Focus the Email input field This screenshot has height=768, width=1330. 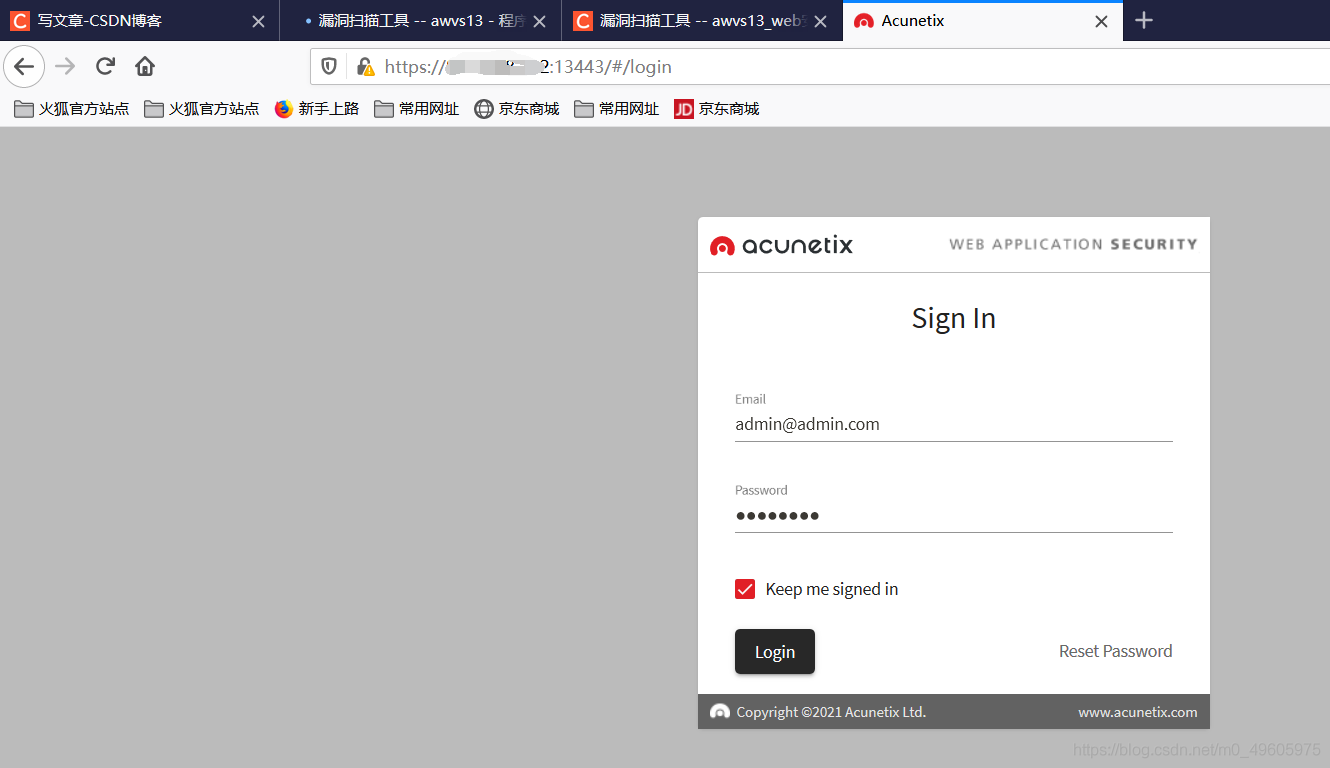[x=954, y=425]
